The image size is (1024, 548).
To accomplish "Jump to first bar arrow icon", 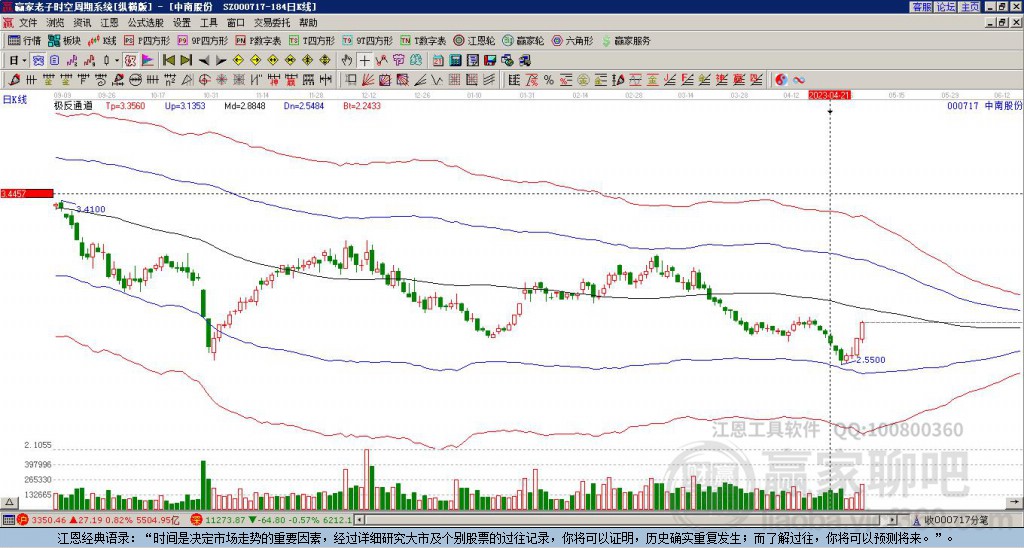I will (169, 61).
